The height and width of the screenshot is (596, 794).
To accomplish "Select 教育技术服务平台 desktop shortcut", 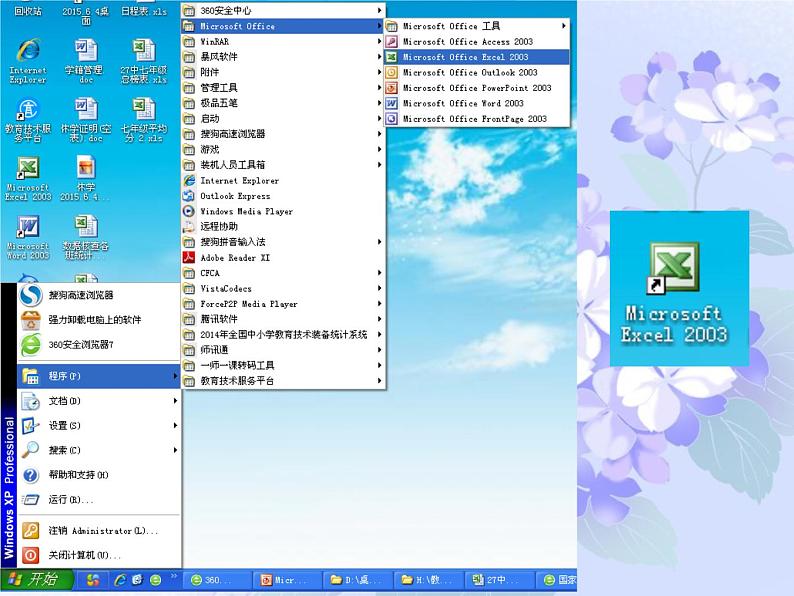I will point(28,120).
